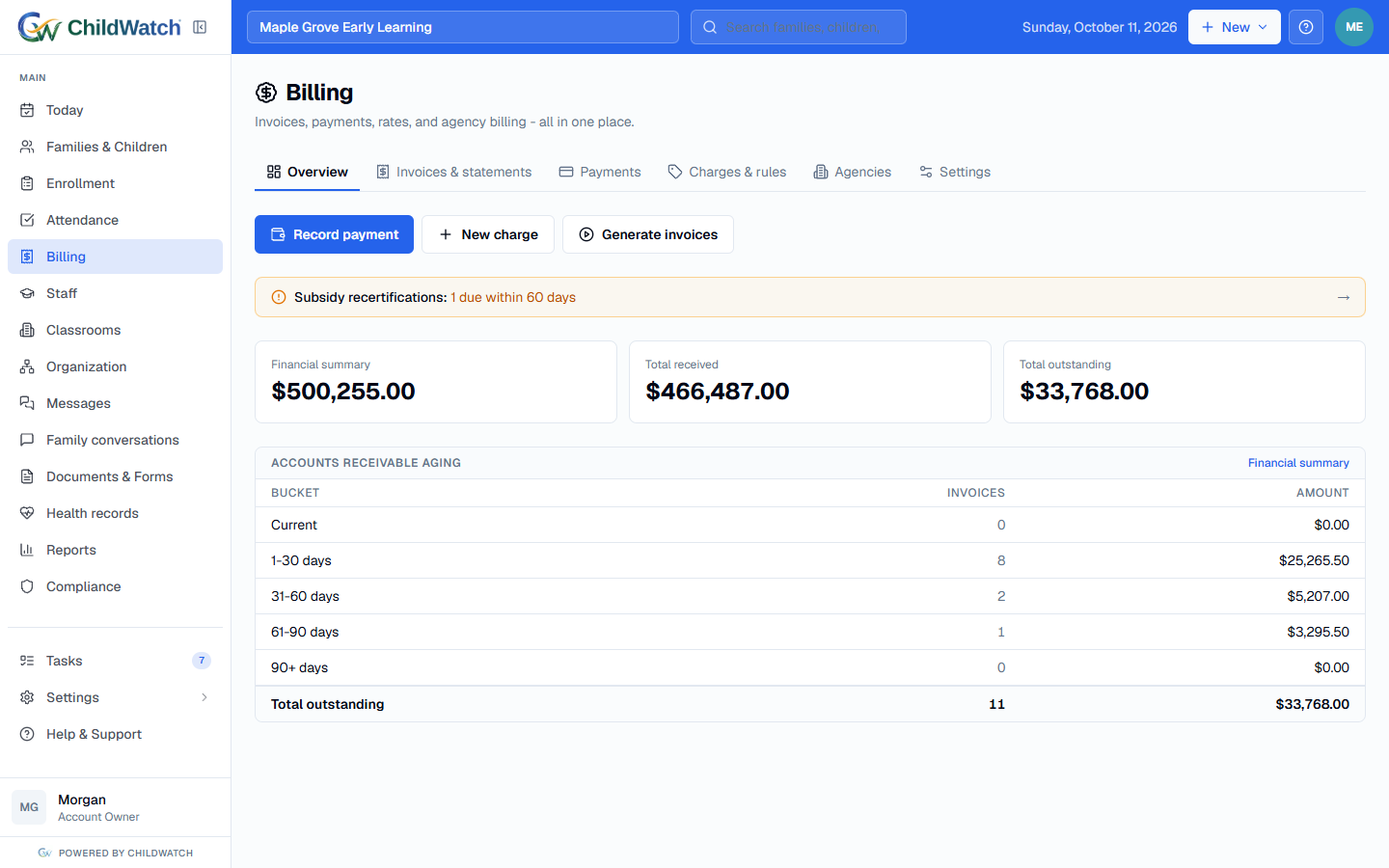Select the Overview tab
This screenshot has width=1389, height=868.
[308, 172]
